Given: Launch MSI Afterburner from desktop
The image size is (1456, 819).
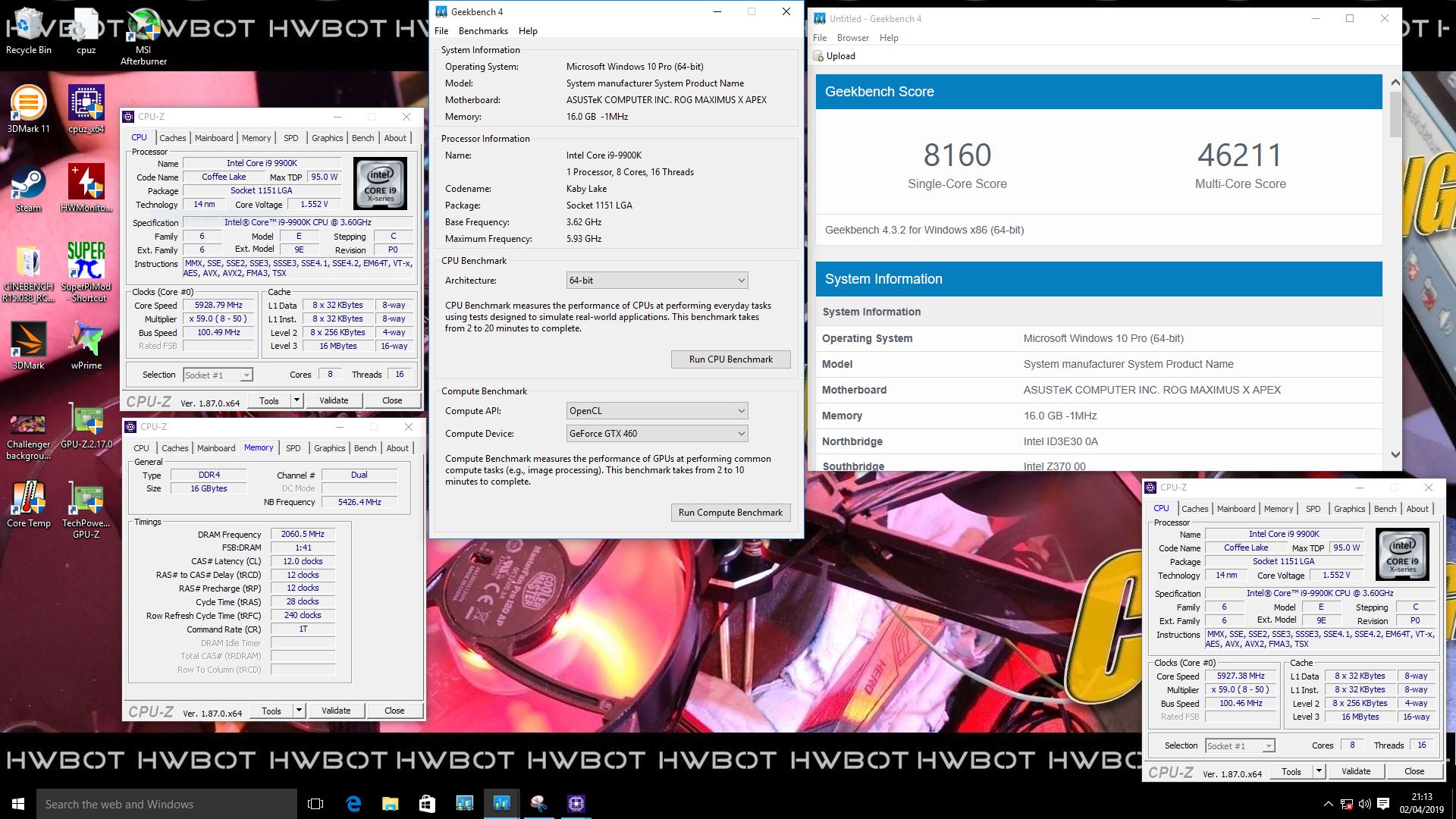Looking at the screenshot, I should [x=143, y=35].
